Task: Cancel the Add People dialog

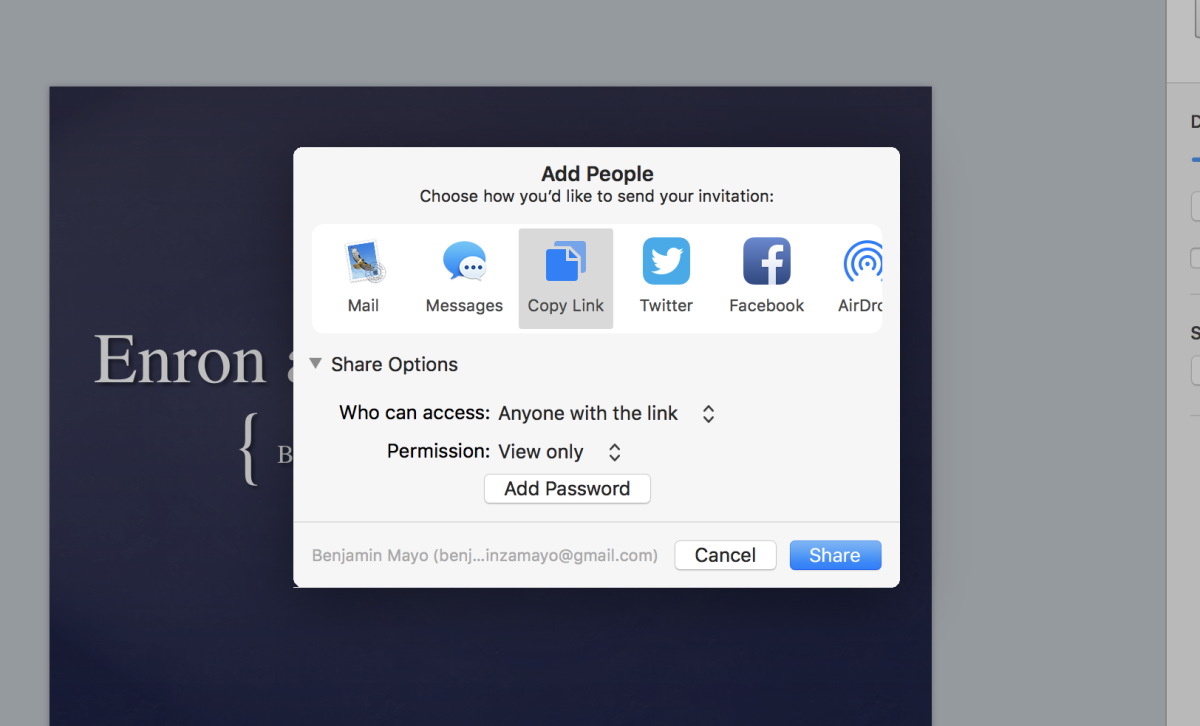Action: click(725, 555)
